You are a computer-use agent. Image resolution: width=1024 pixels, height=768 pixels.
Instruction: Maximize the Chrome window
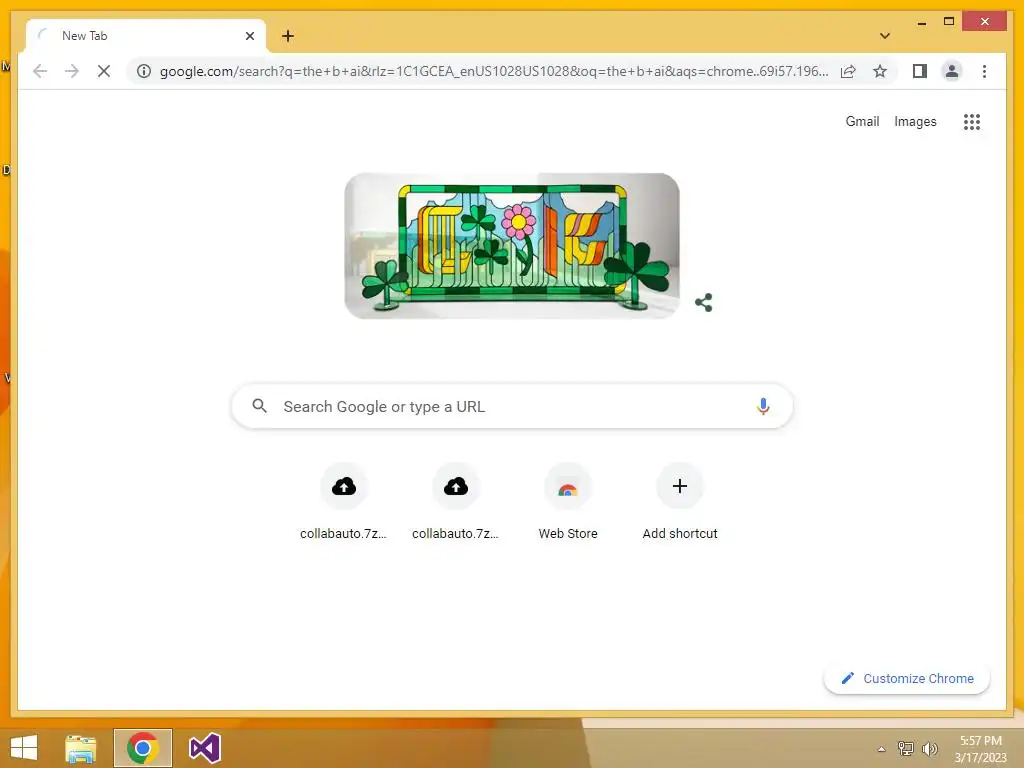(x=949, y=22)
